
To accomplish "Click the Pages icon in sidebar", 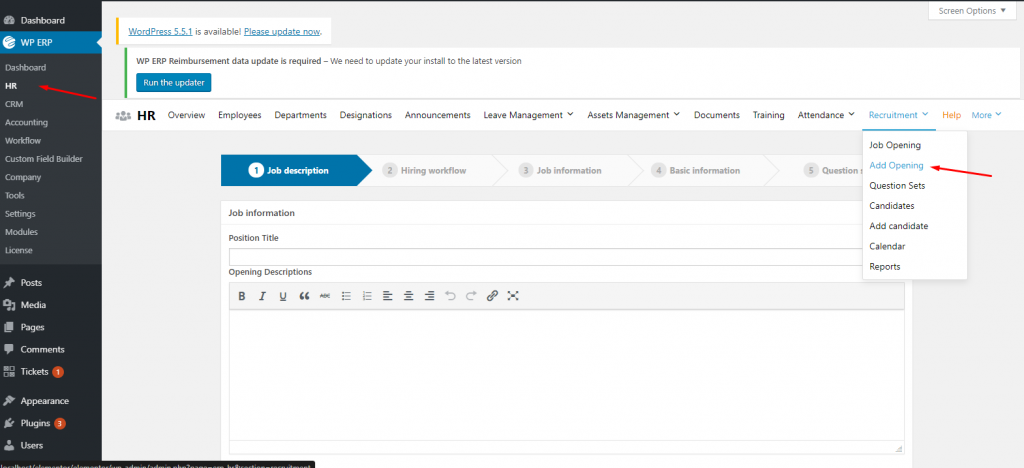I will 9,327.
